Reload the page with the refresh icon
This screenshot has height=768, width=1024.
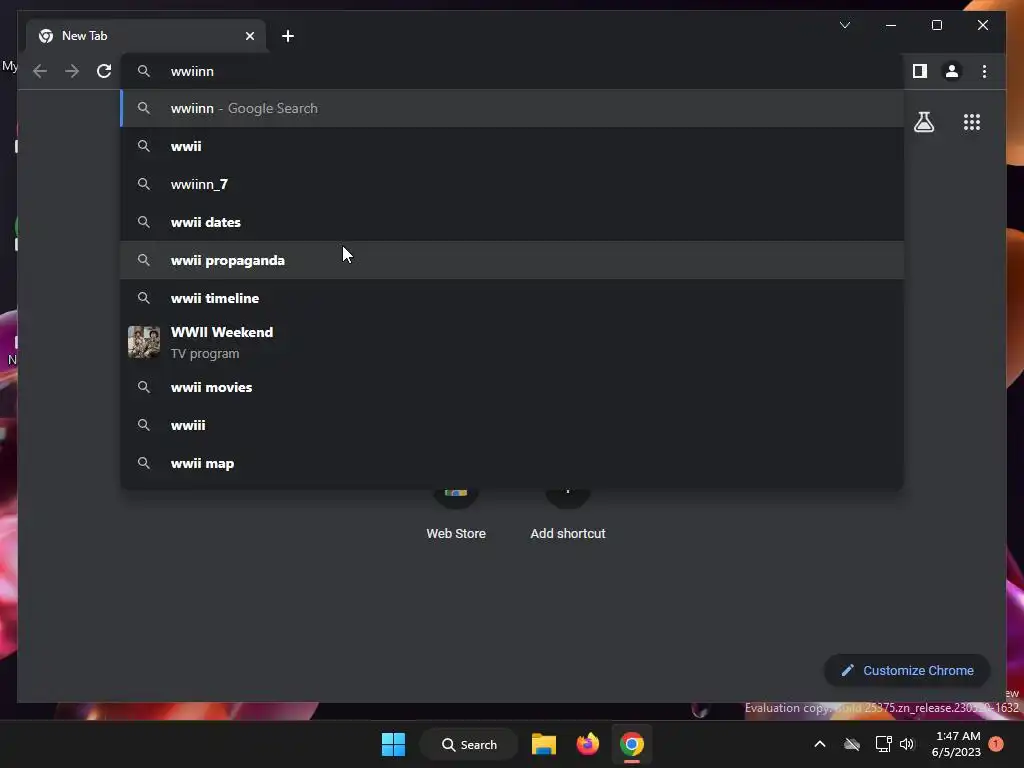pyautogui.click(x=104, y=71)
